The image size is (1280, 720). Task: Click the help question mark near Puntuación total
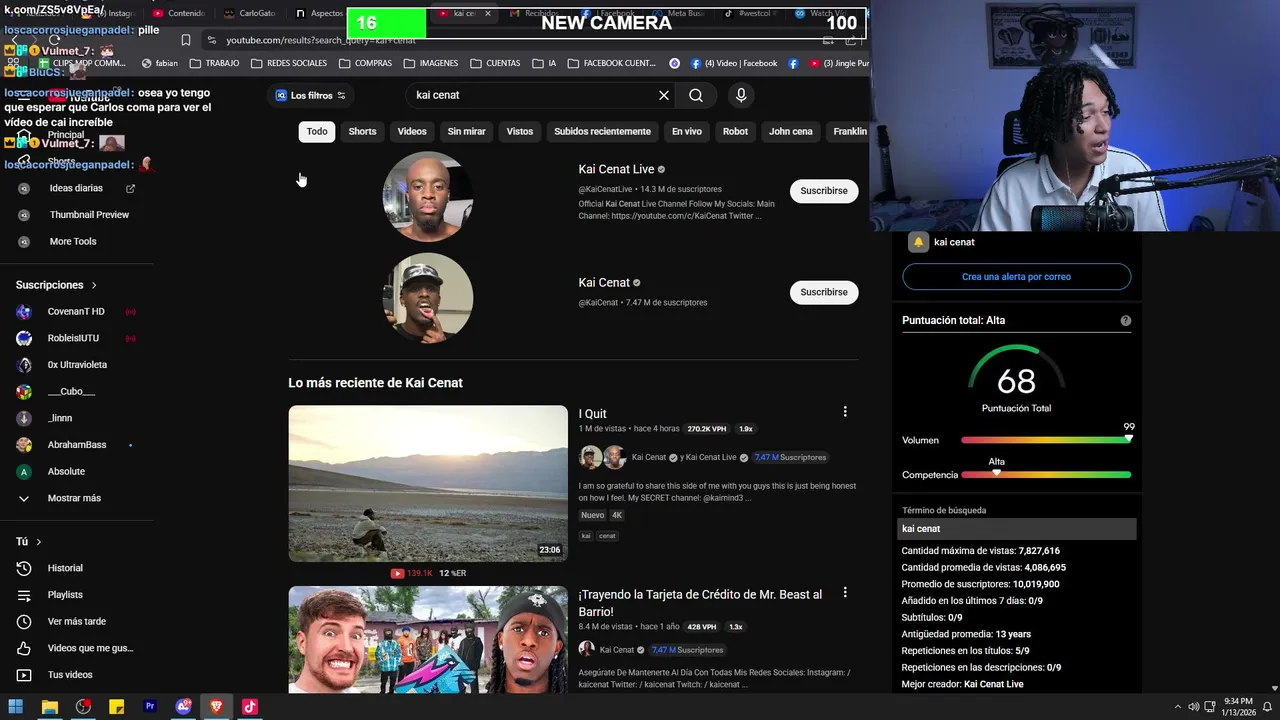click(x=1126, y=321)
